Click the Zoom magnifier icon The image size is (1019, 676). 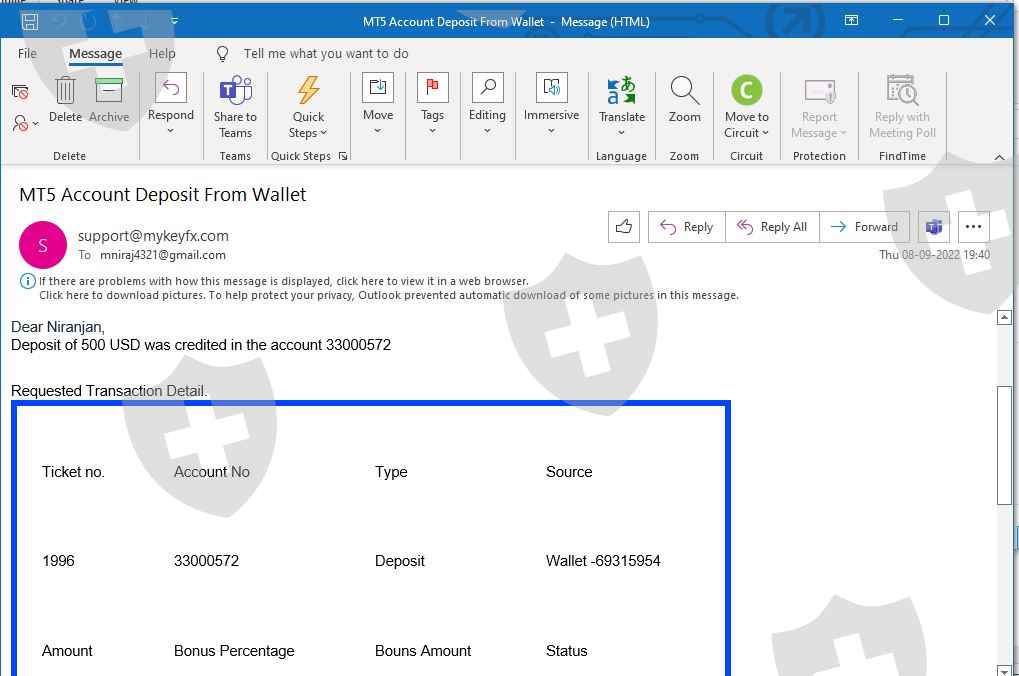[x=684, y=92]
